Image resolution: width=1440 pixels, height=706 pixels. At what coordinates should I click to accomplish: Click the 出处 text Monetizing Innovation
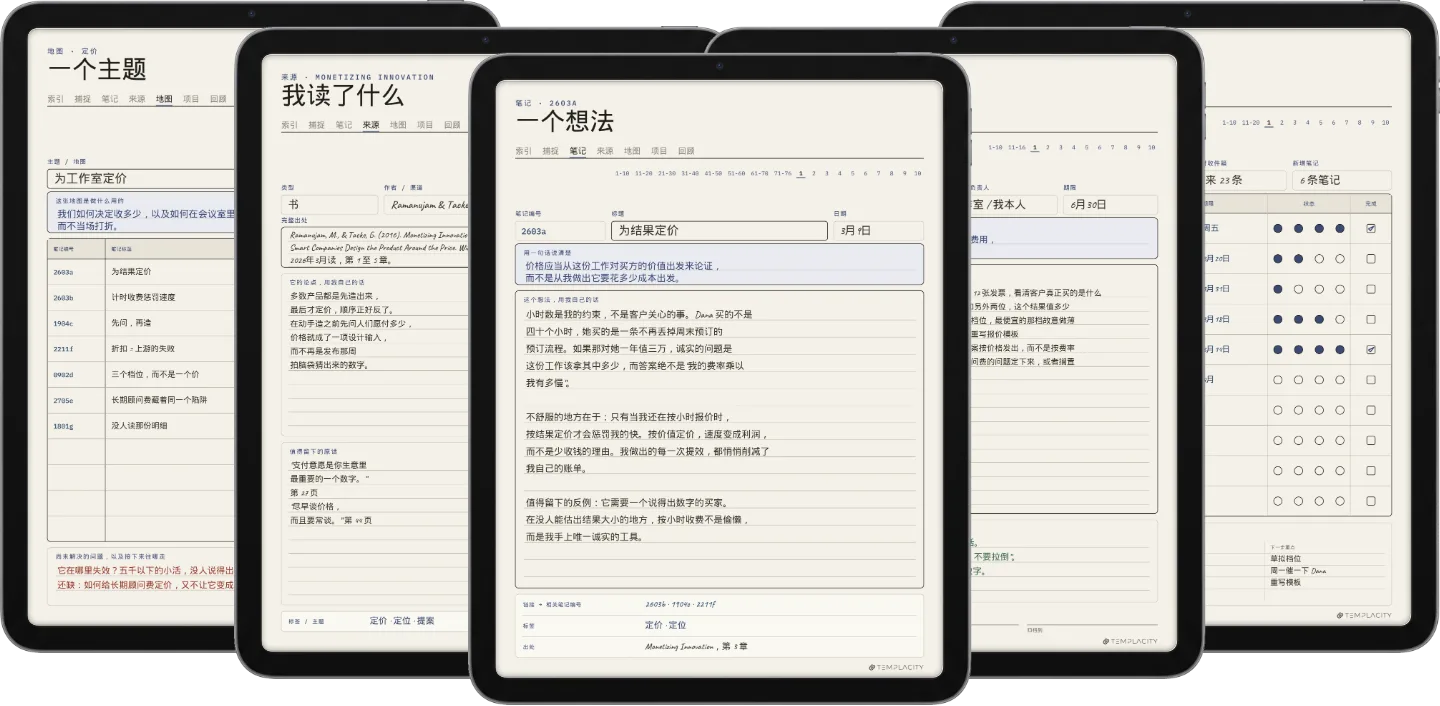(680, 647)
